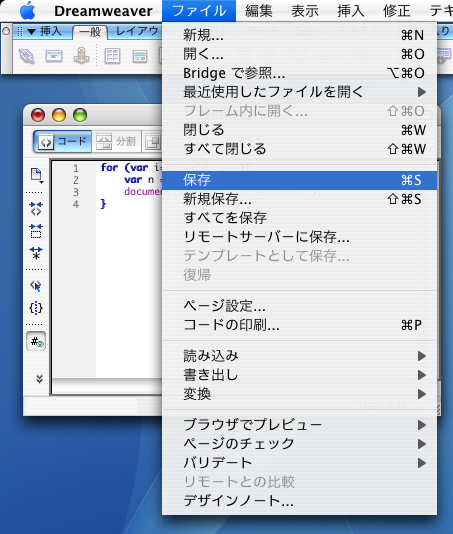Select 保存 to save the document
This screenshot has width=453, height=534.
(x=299, y=180)
